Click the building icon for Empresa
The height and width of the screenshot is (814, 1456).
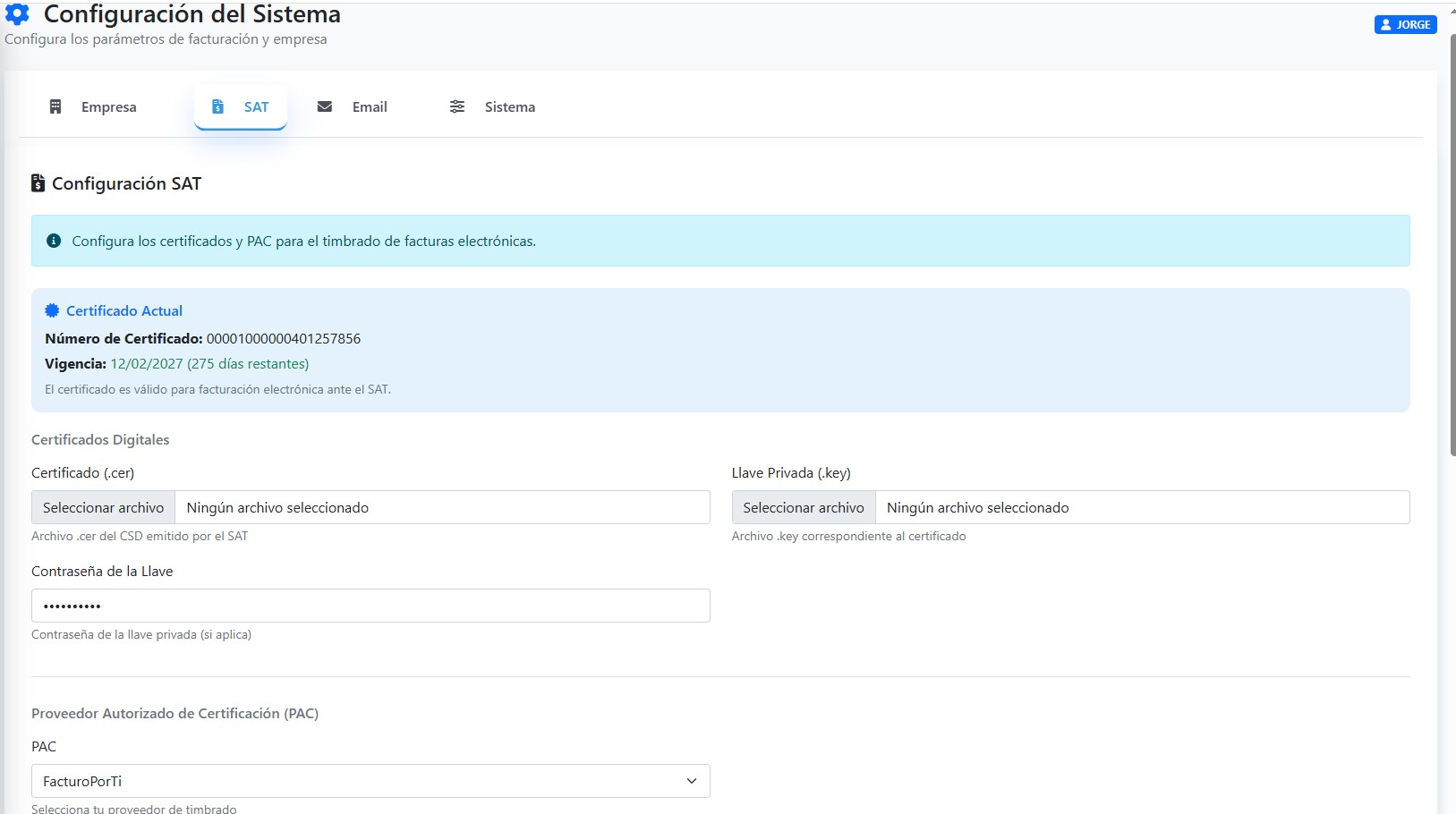click(x=55, y=106)
